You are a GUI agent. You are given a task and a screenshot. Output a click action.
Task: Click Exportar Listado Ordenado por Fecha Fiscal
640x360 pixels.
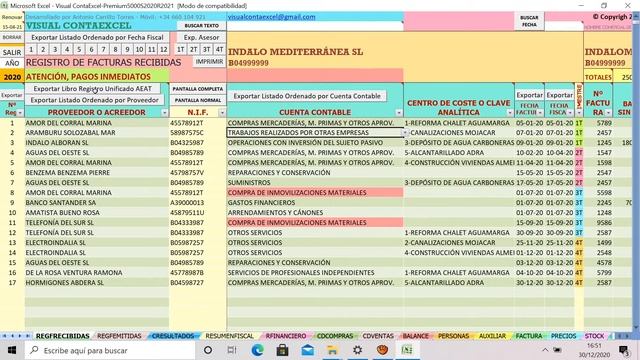click(97, 37)
